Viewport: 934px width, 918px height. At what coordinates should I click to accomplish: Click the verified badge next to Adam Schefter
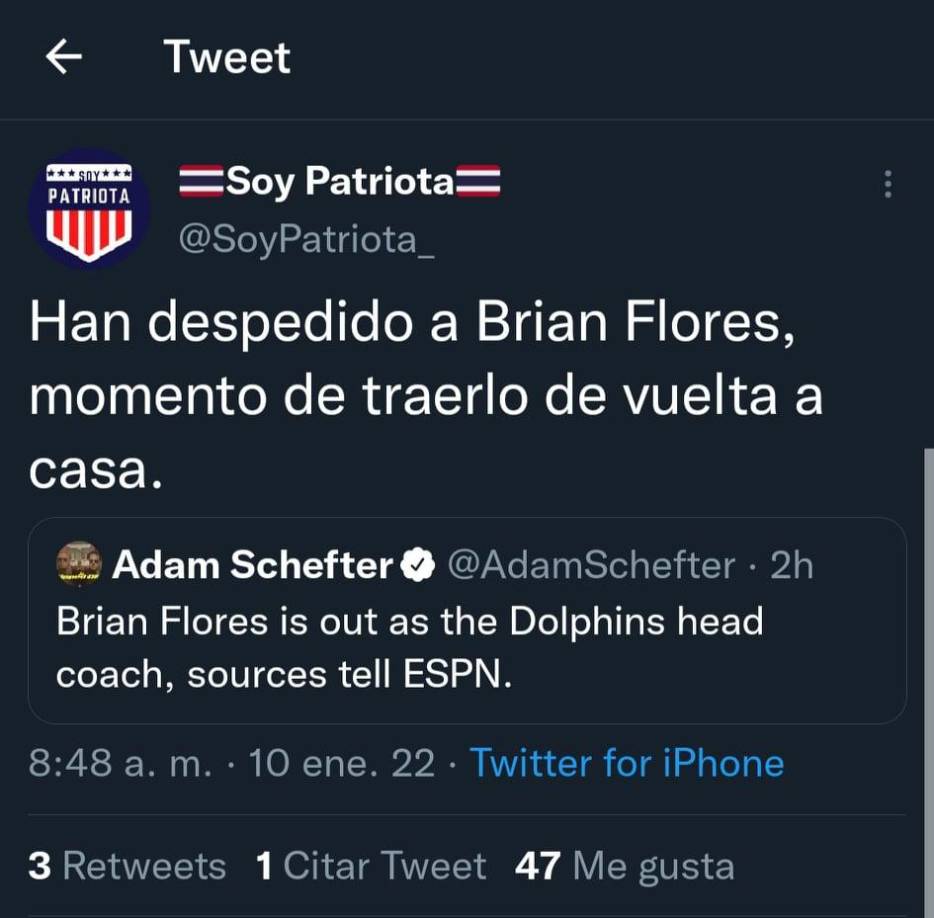[417, 564]
